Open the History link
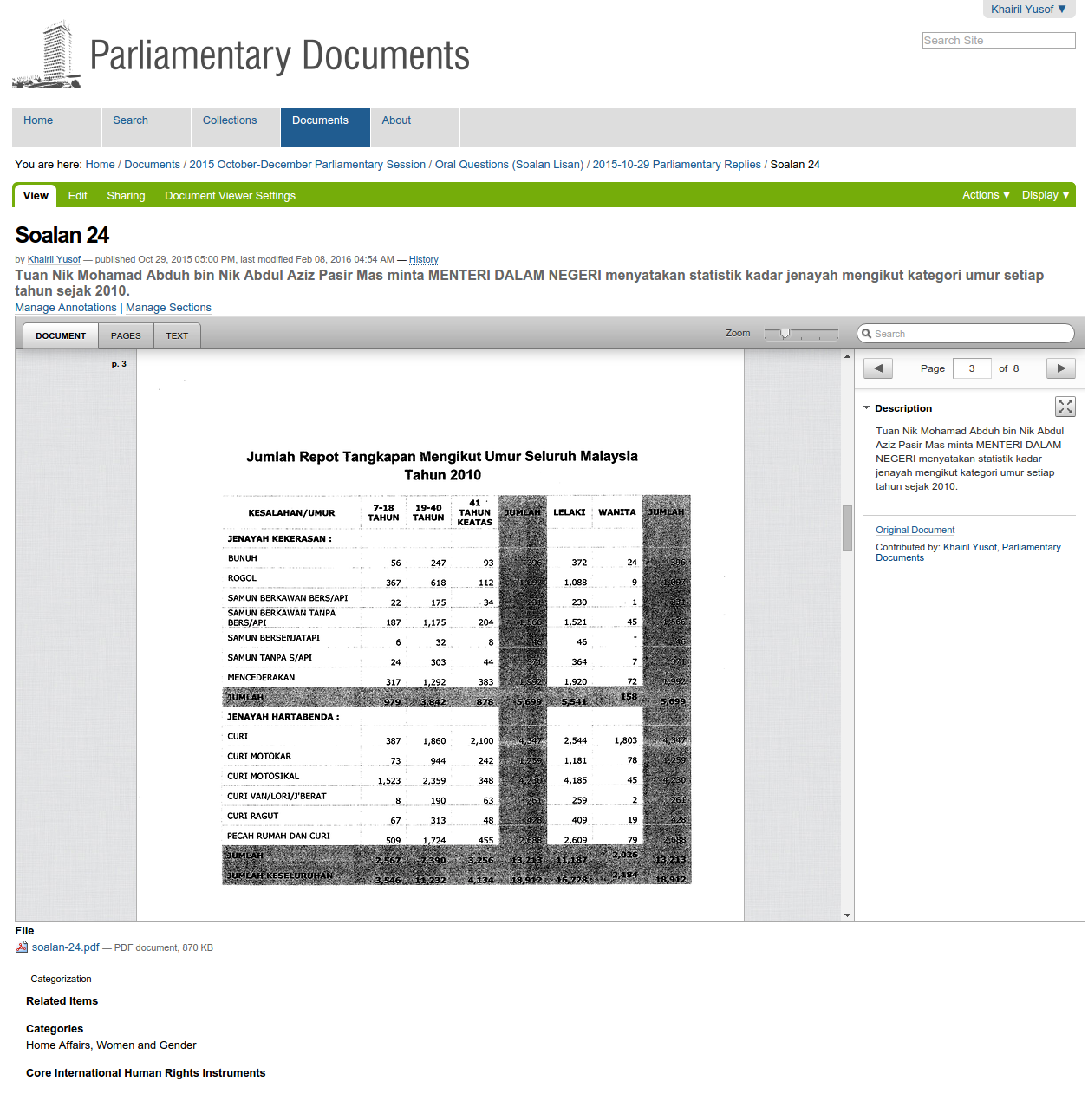This screenshot has height=1120, width=1088. (423, 259)
